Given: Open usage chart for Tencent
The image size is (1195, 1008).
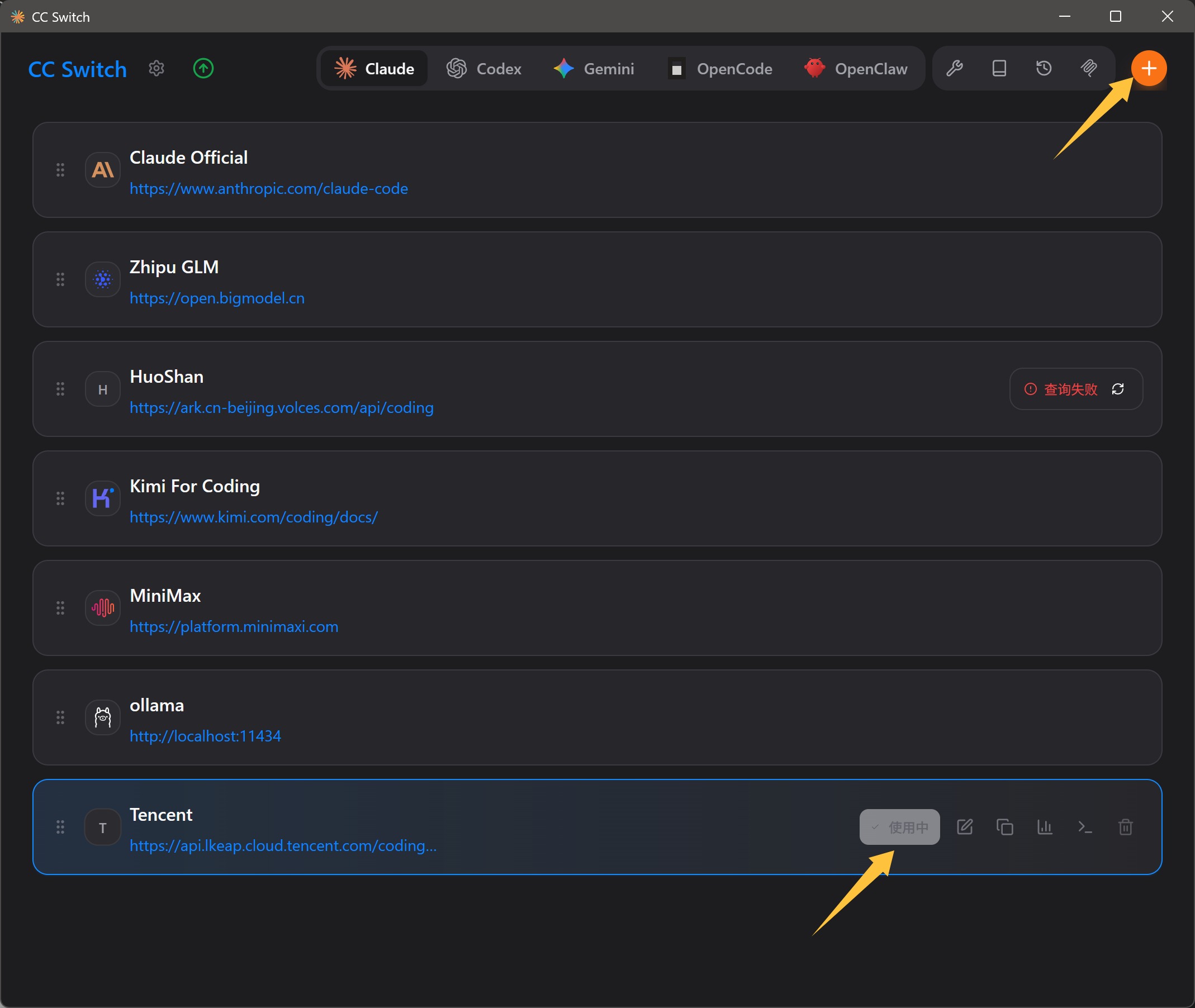Looking at the screenshot, I should pyautogui.click(x=1045, y=827).
